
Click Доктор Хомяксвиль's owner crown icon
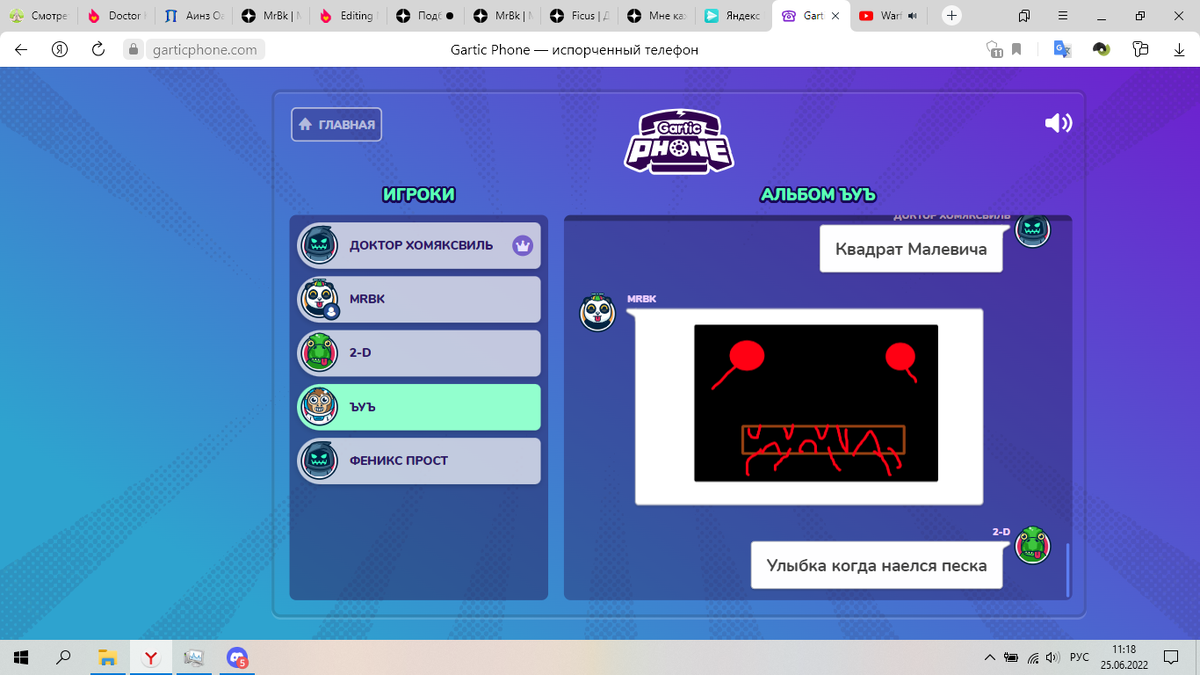(x=522, y=245)
